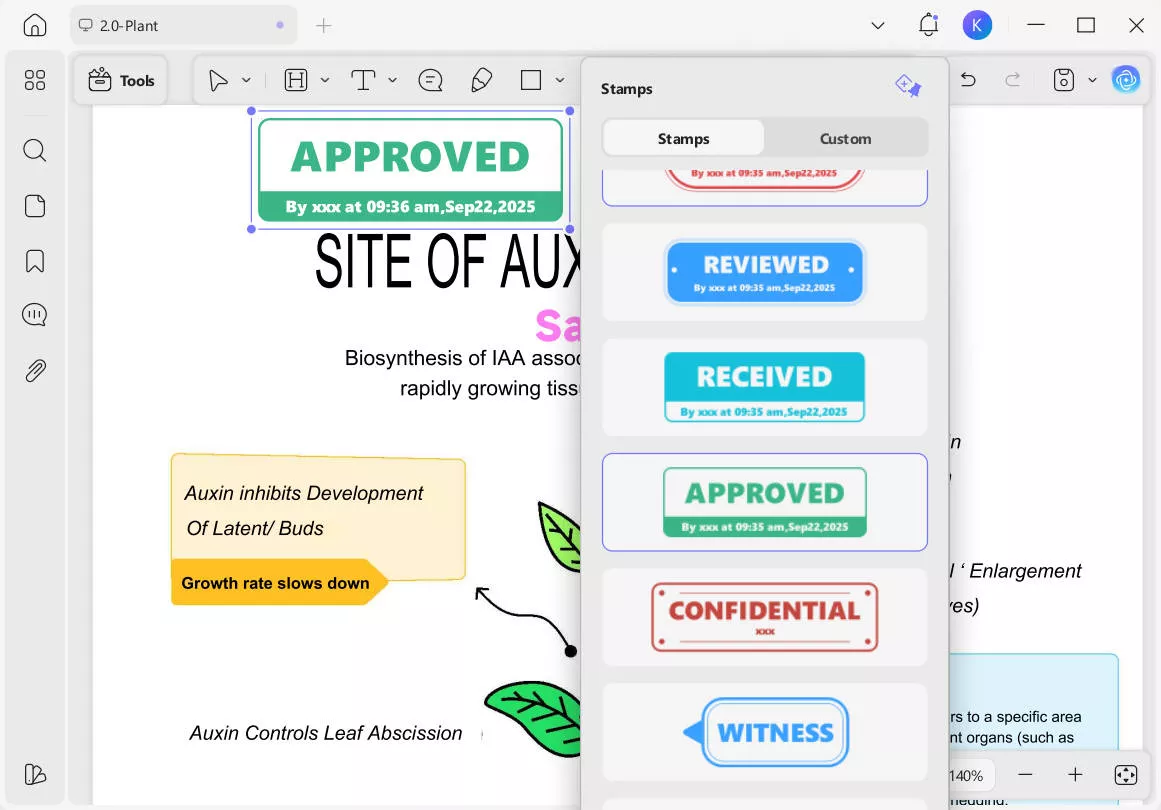
Task: Open the shape tool dropdown arrow
Action: pos(559,81)
